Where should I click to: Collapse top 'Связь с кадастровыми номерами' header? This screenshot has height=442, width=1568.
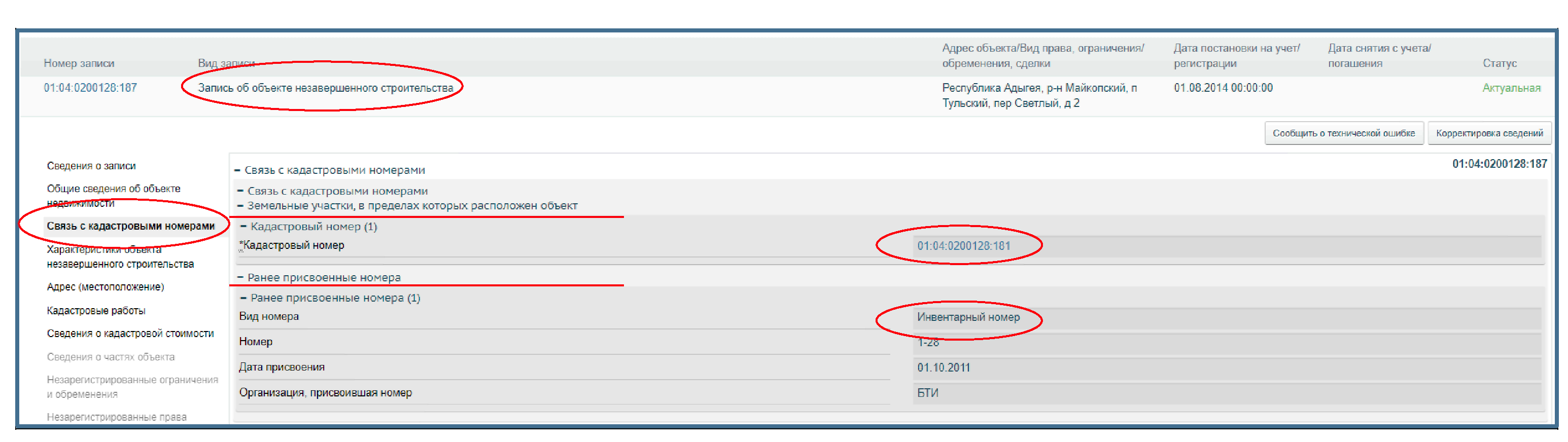tap(237, 170)
